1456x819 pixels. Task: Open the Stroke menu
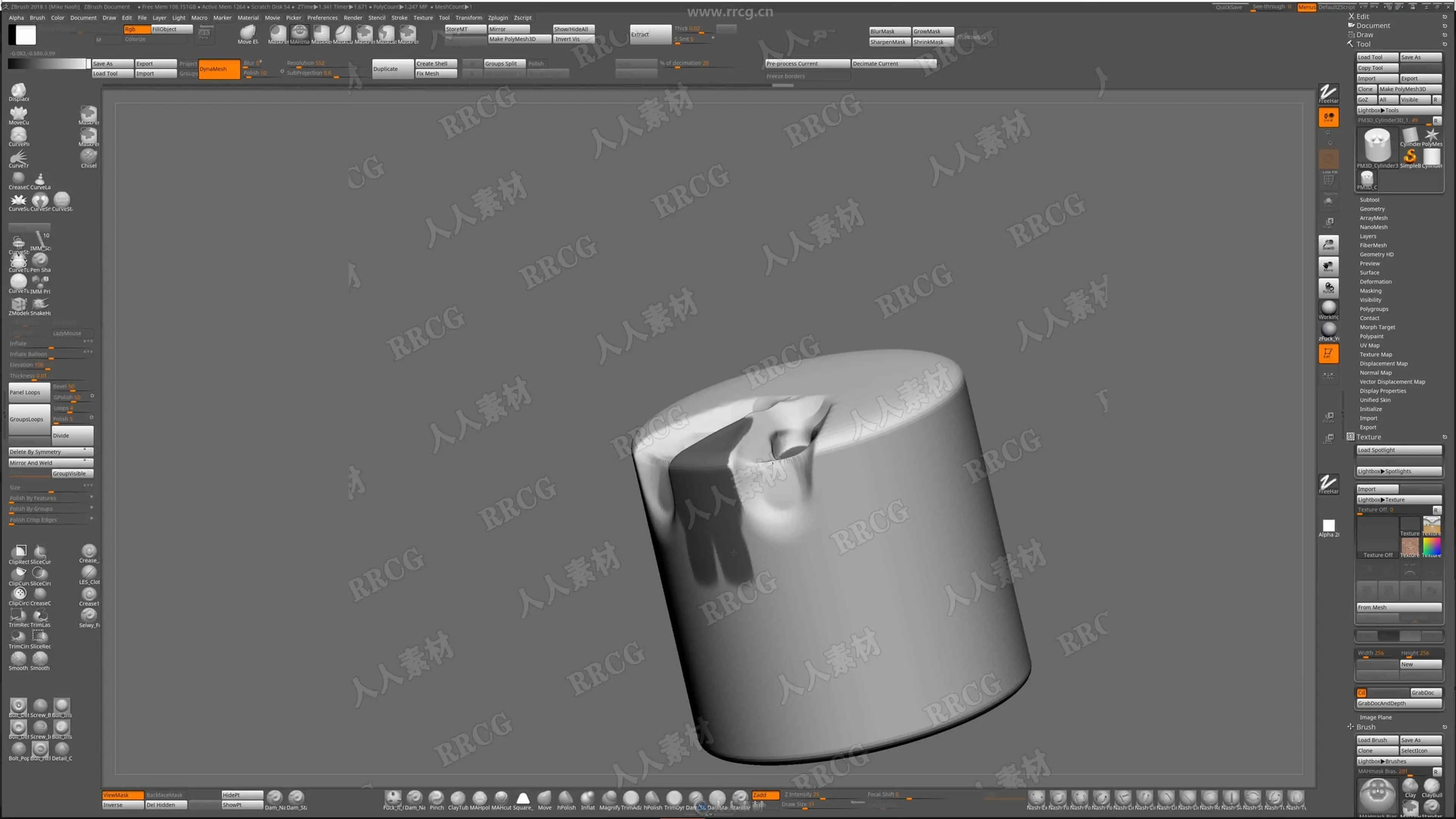point(399,17)
